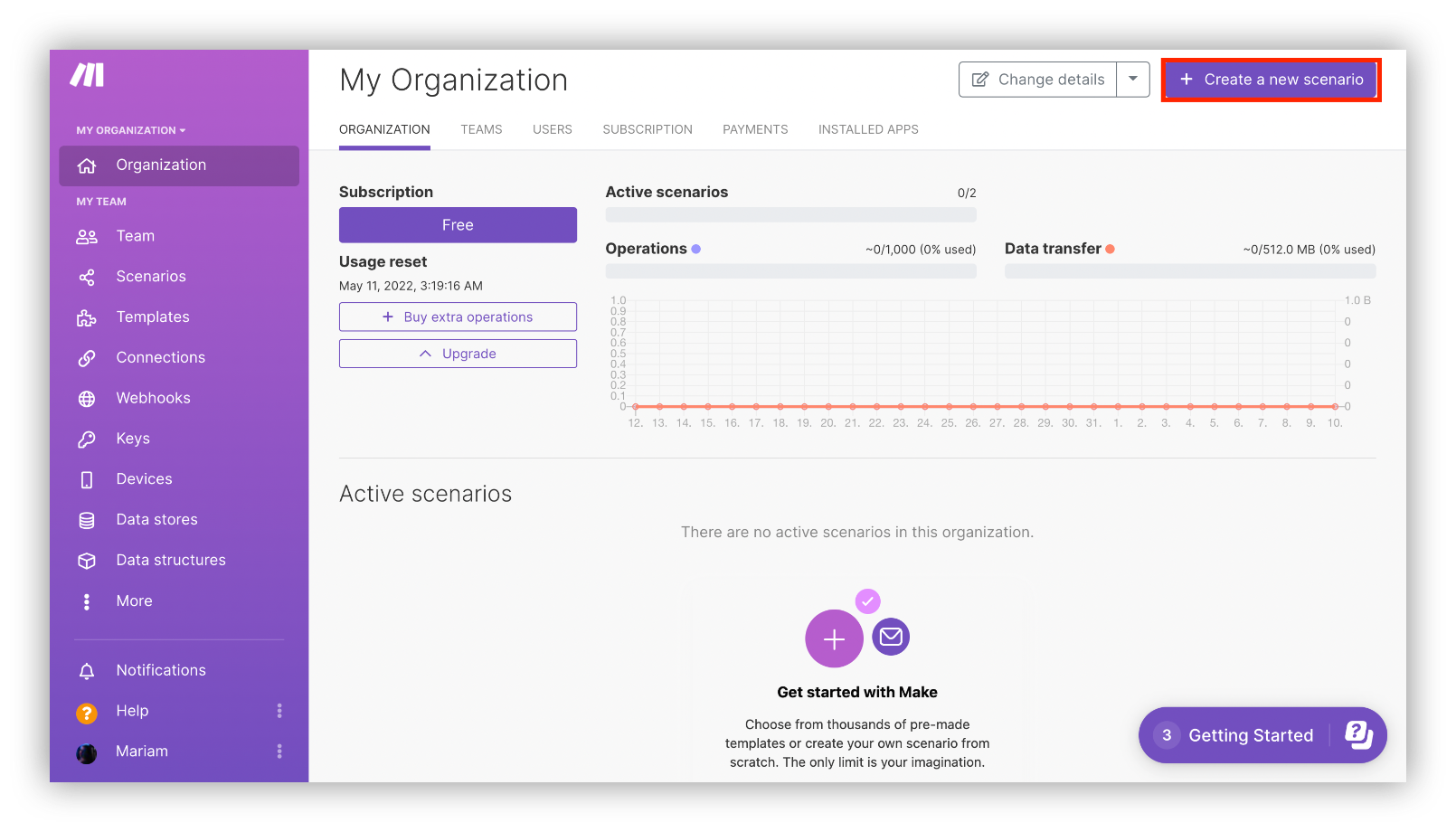Click the Free subscription button

(458, 225)
